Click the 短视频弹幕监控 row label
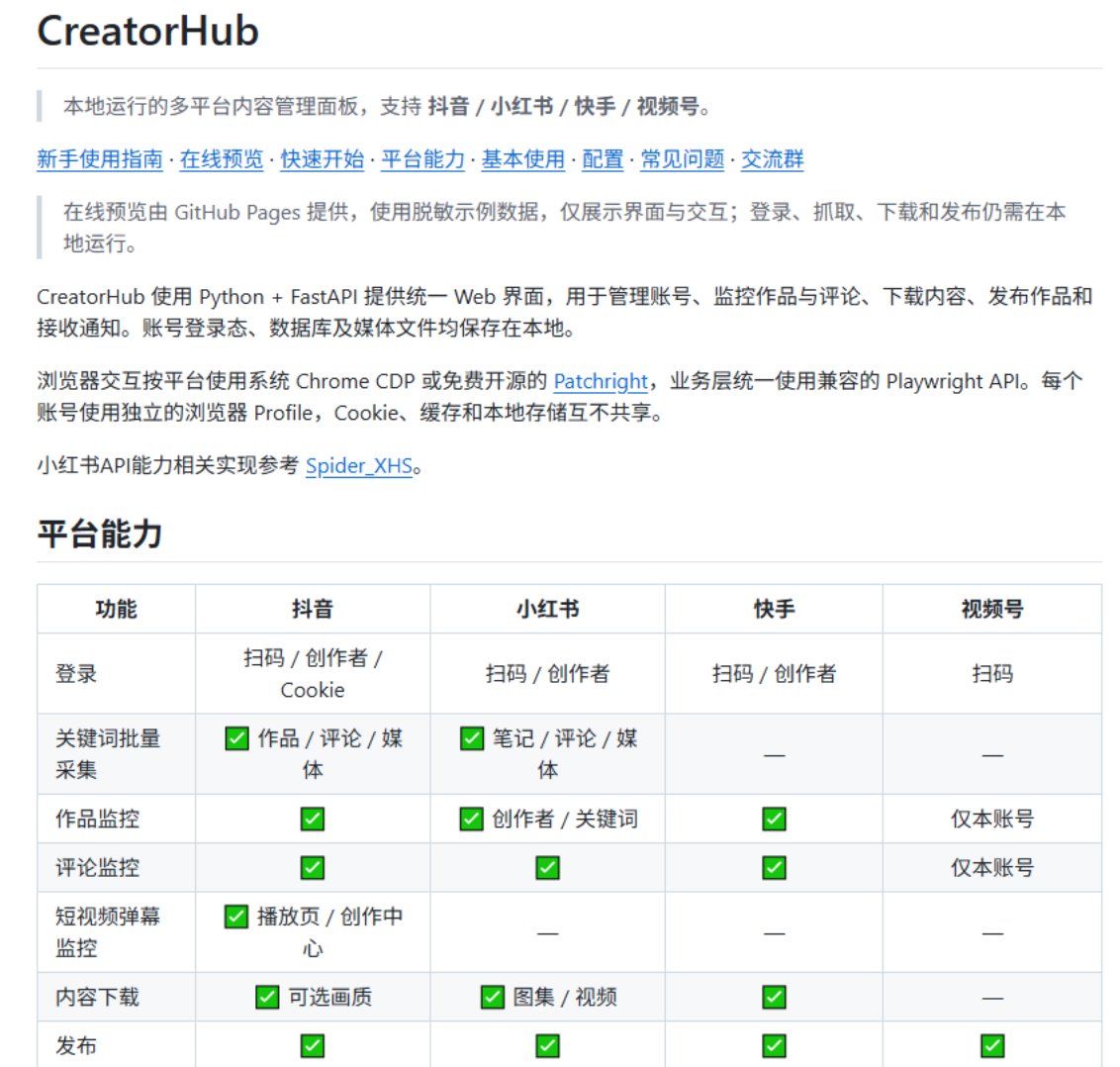Screen dimensions: 1120x1067 point(108,932)
